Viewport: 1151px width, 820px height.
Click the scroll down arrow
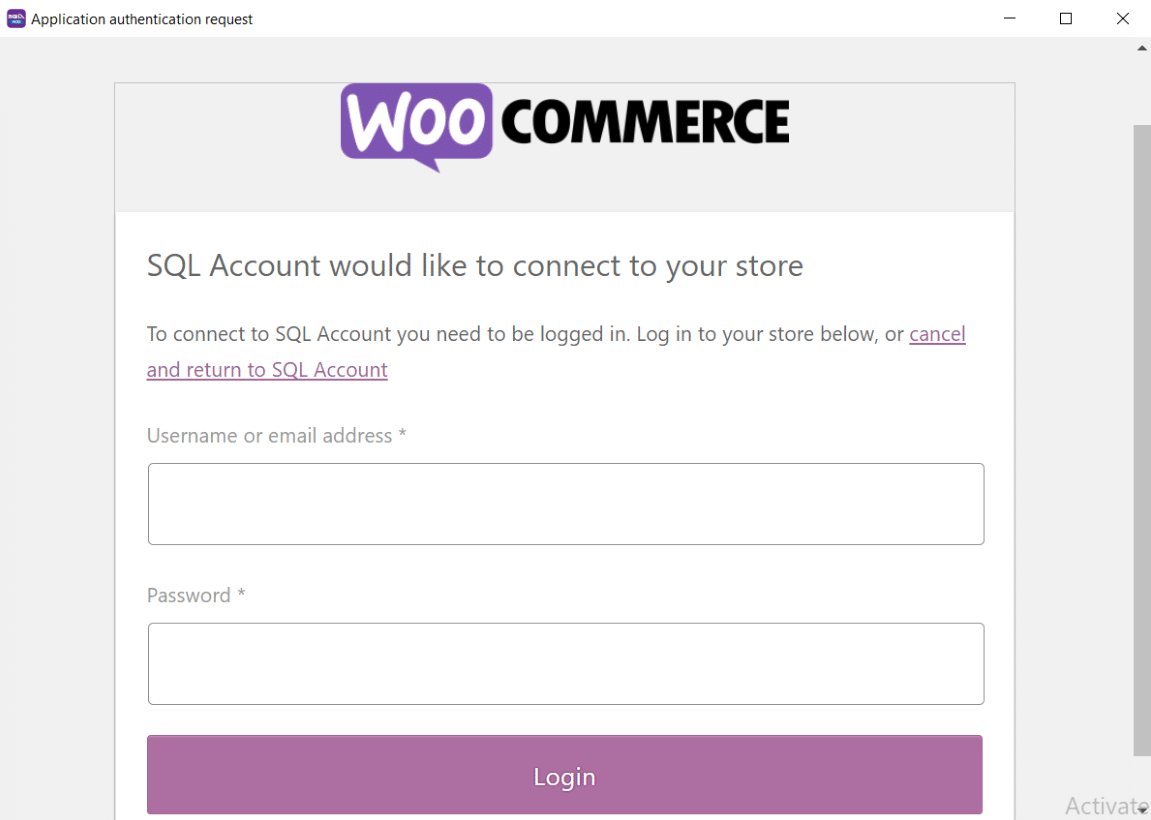pos(1142,810)
